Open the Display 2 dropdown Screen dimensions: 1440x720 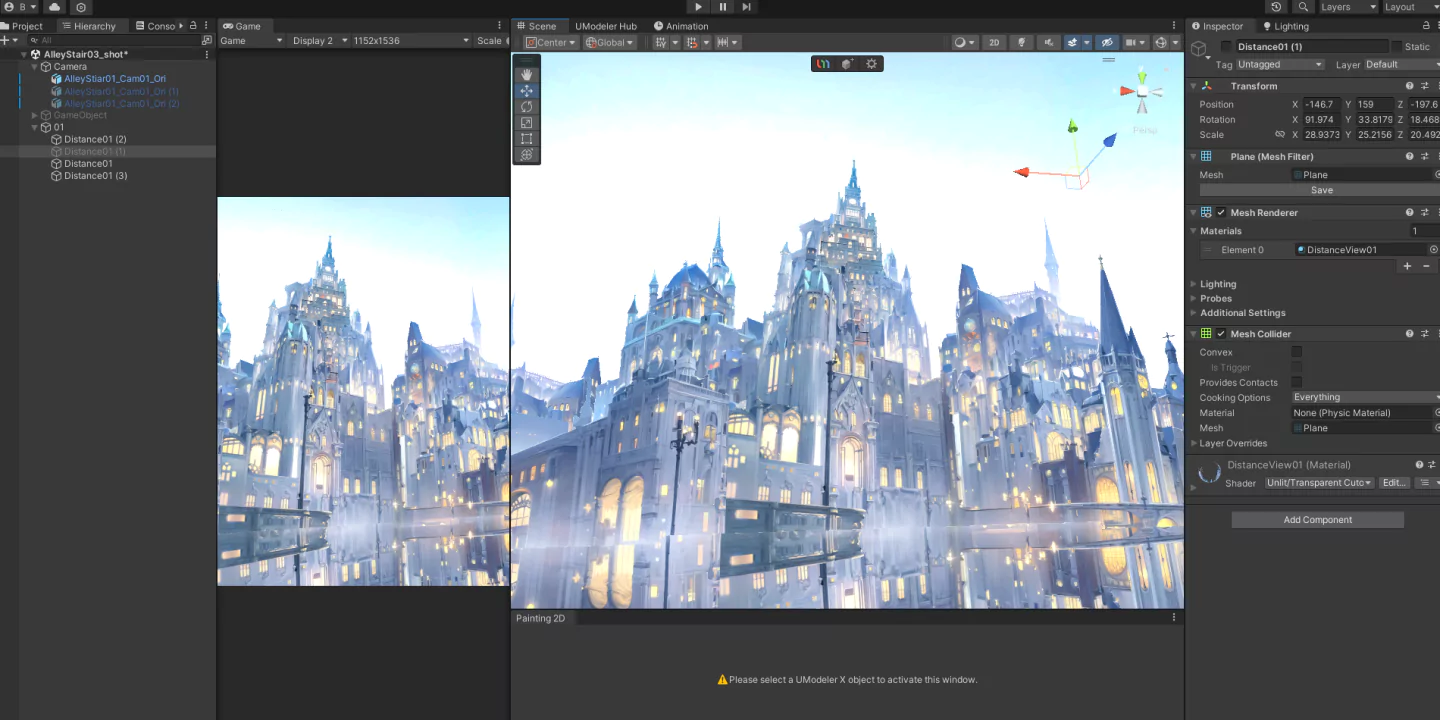click(x=320, y=41)
